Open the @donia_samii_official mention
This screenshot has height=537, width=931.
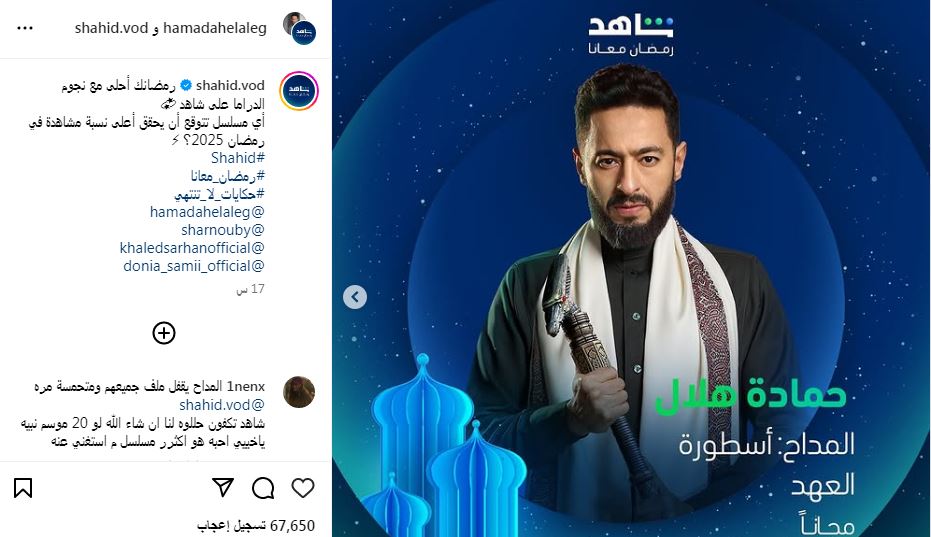[x=194, y=266]
